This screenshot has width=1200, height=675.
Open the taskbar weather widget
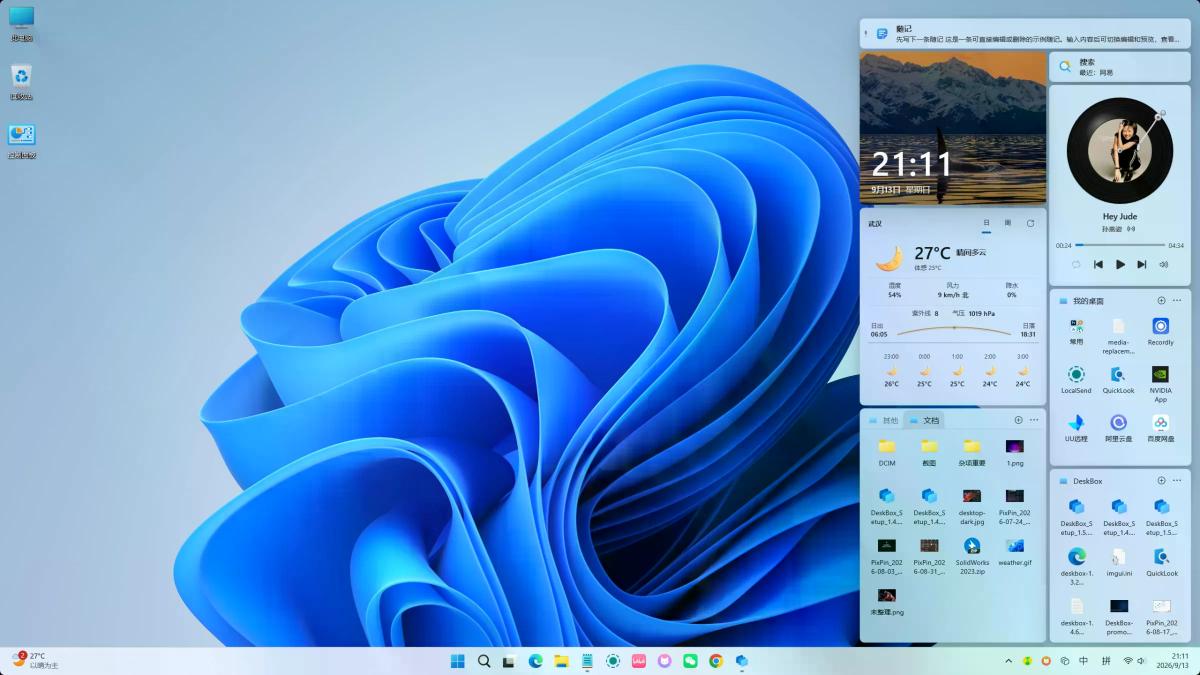(x=35, y=660)
